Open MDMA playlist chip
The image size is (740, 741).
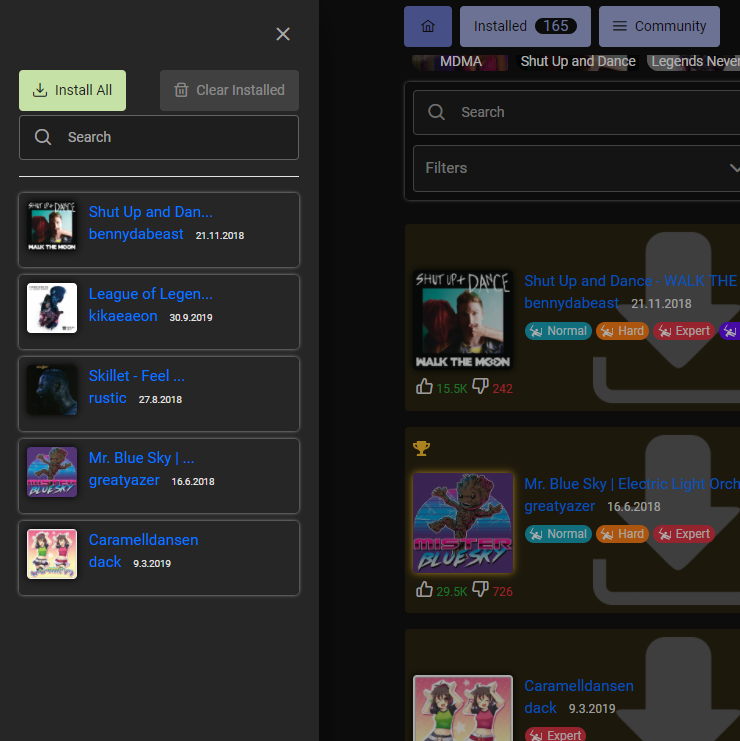click(x=460, y=62)
